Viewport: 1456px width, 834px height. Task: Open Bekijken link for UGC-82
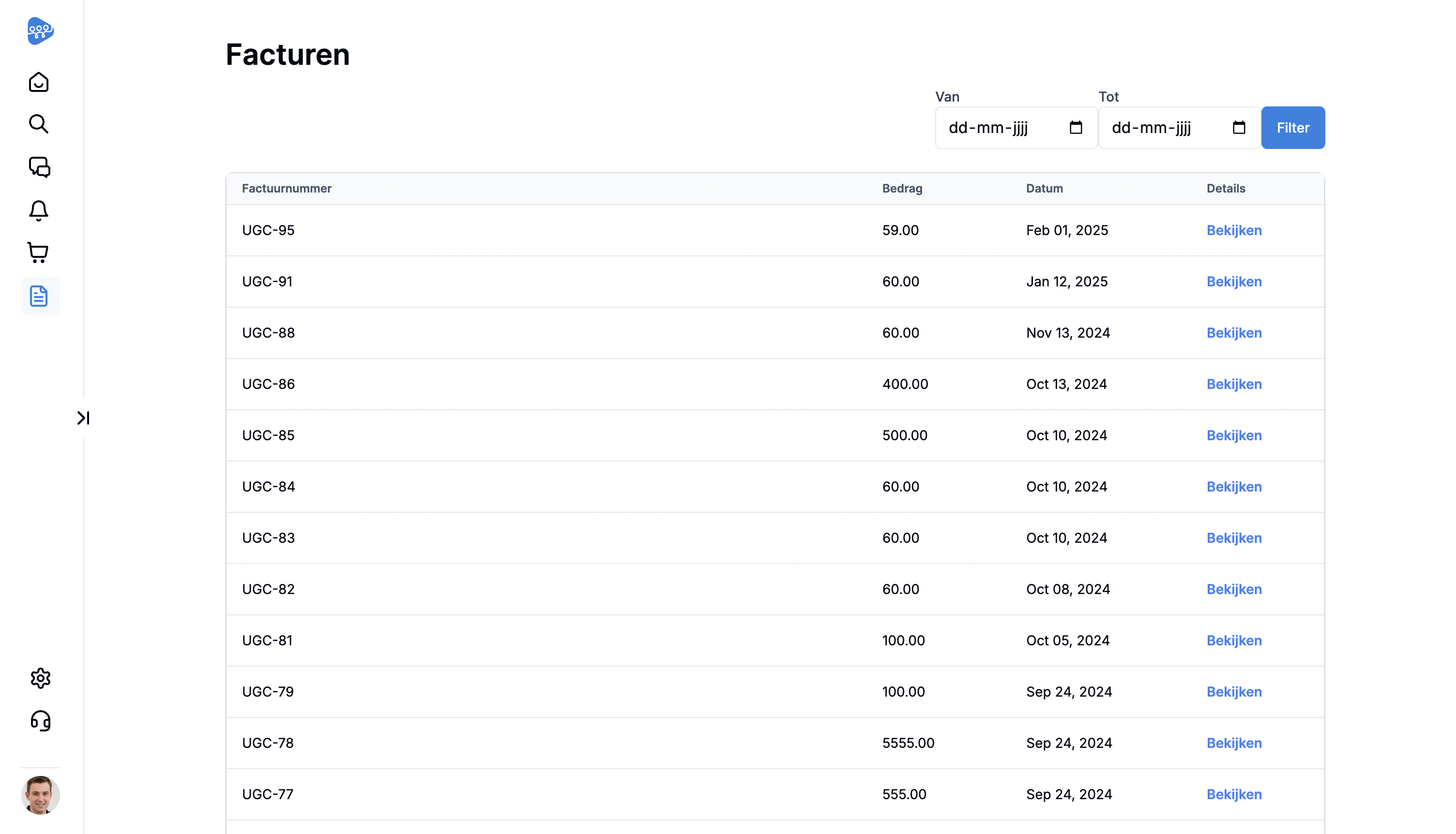coord(1234,589)
